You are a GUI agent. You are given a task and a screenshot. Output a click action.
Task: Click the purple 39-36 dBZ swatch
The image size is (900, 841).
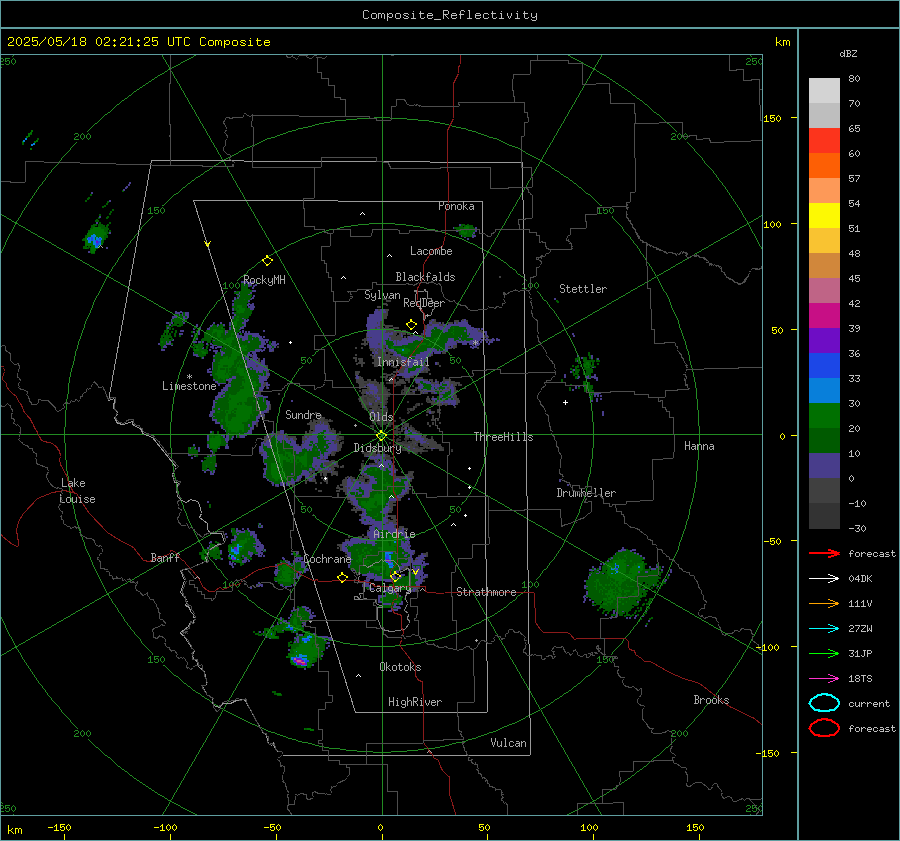(824, 340)
